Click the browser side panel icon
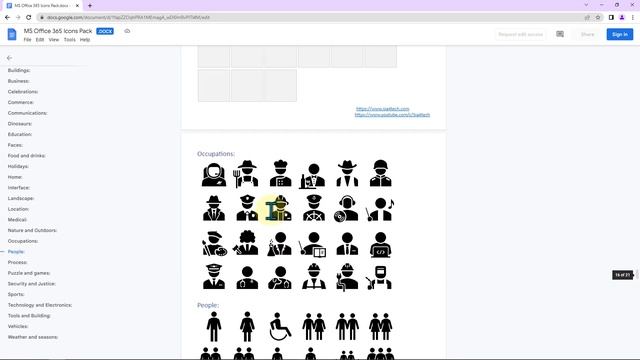This screenshot has width=640, height=360. pyautogui.click(x=611, y=17)
